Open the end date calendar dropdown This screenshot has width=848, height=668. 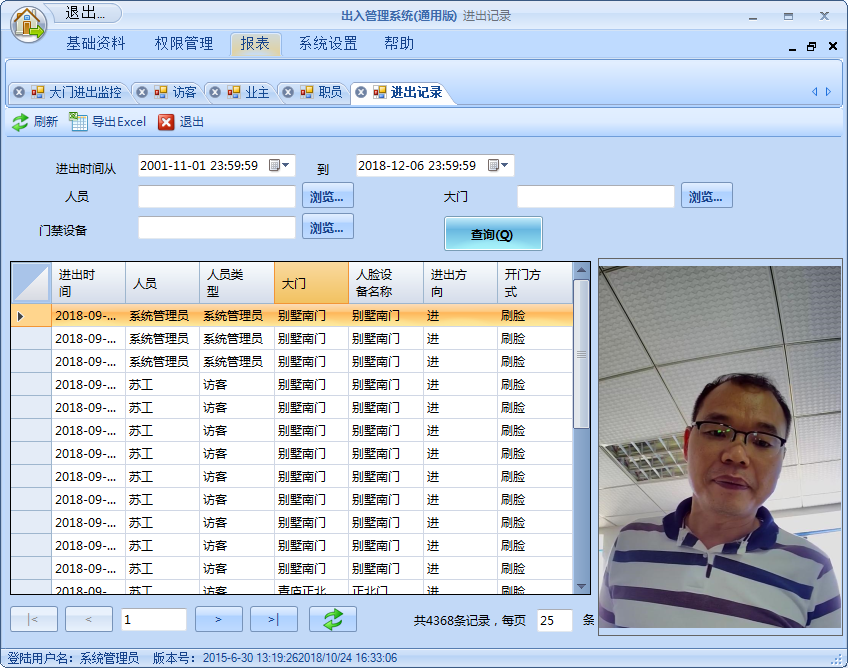499,165
